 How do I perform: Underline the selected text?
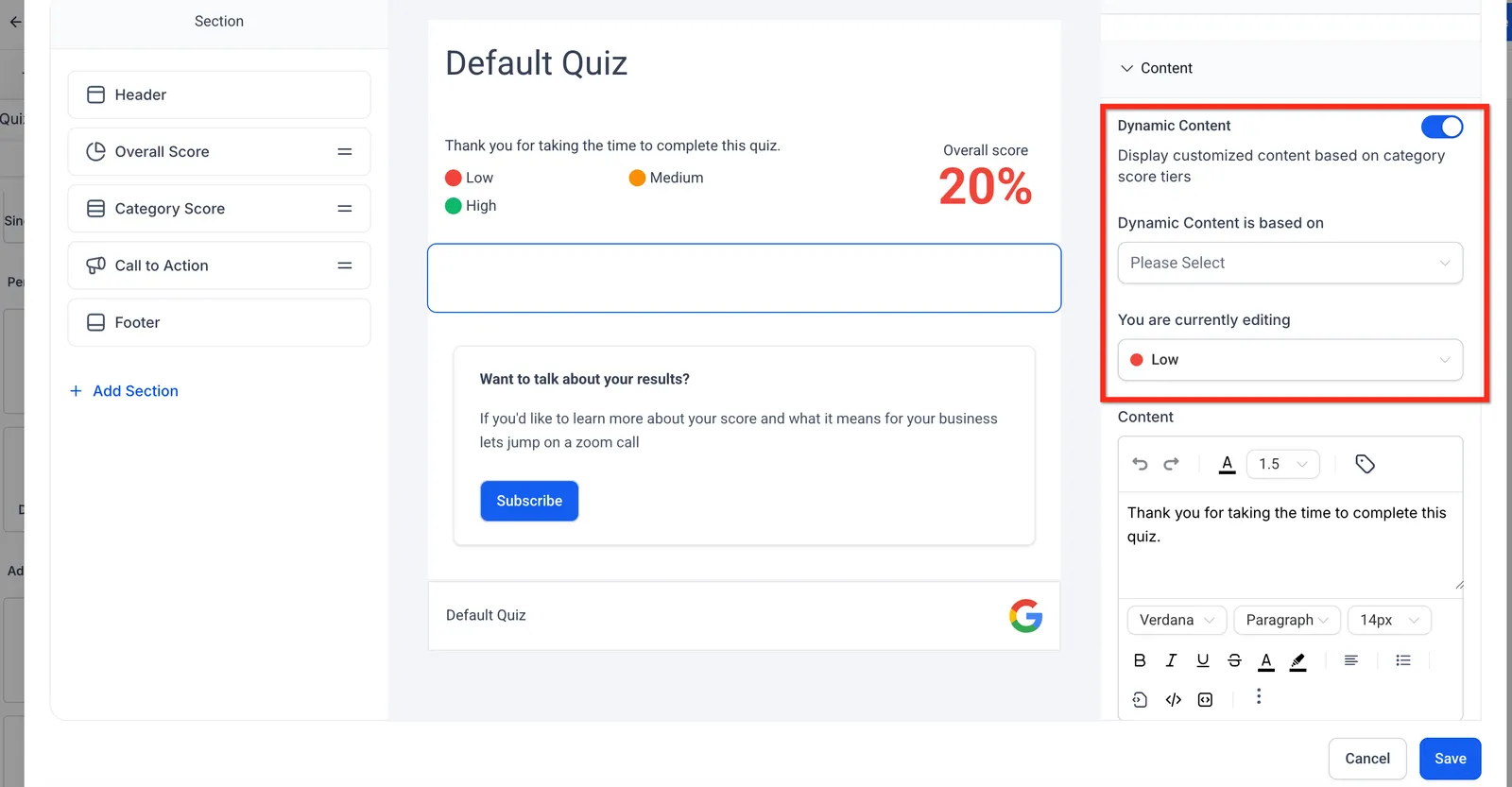click(x=1203, y=660)
